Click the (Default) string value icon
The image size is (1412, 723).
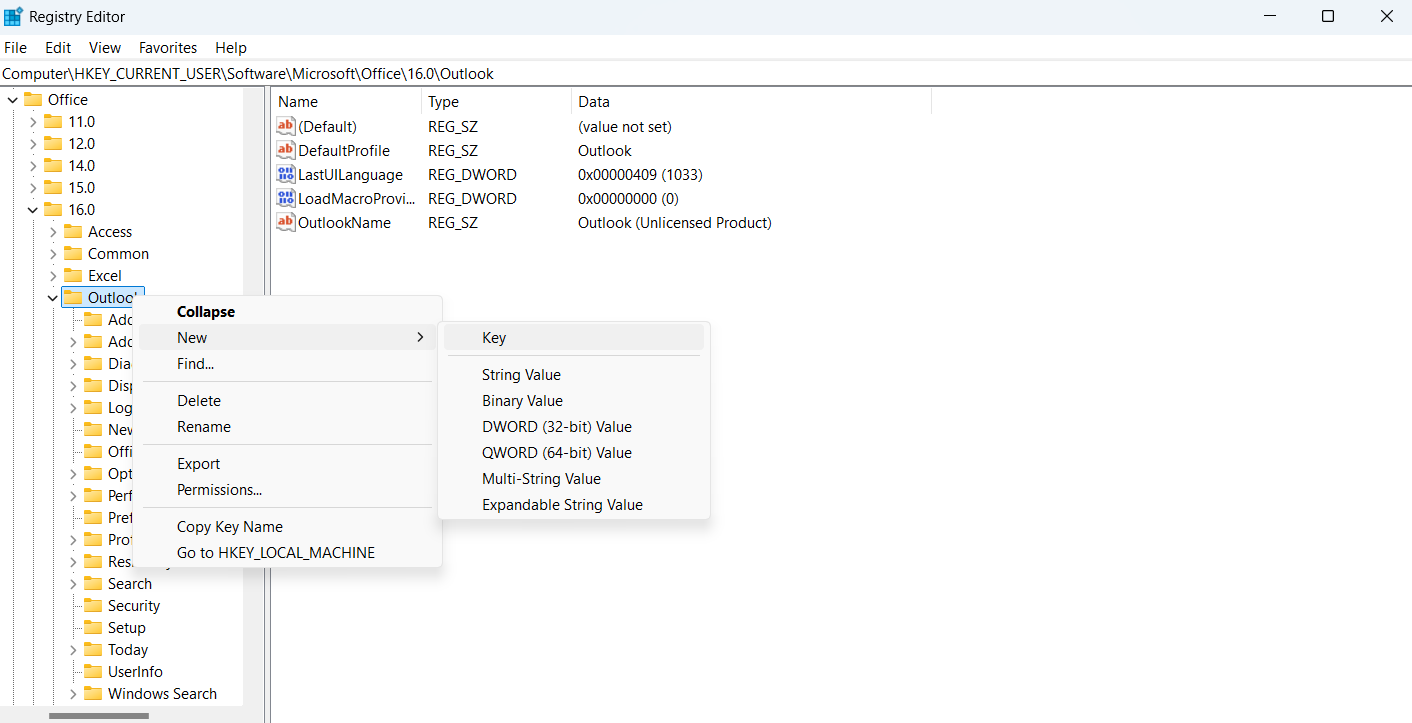pyautogui.click(x=286, y=127)
